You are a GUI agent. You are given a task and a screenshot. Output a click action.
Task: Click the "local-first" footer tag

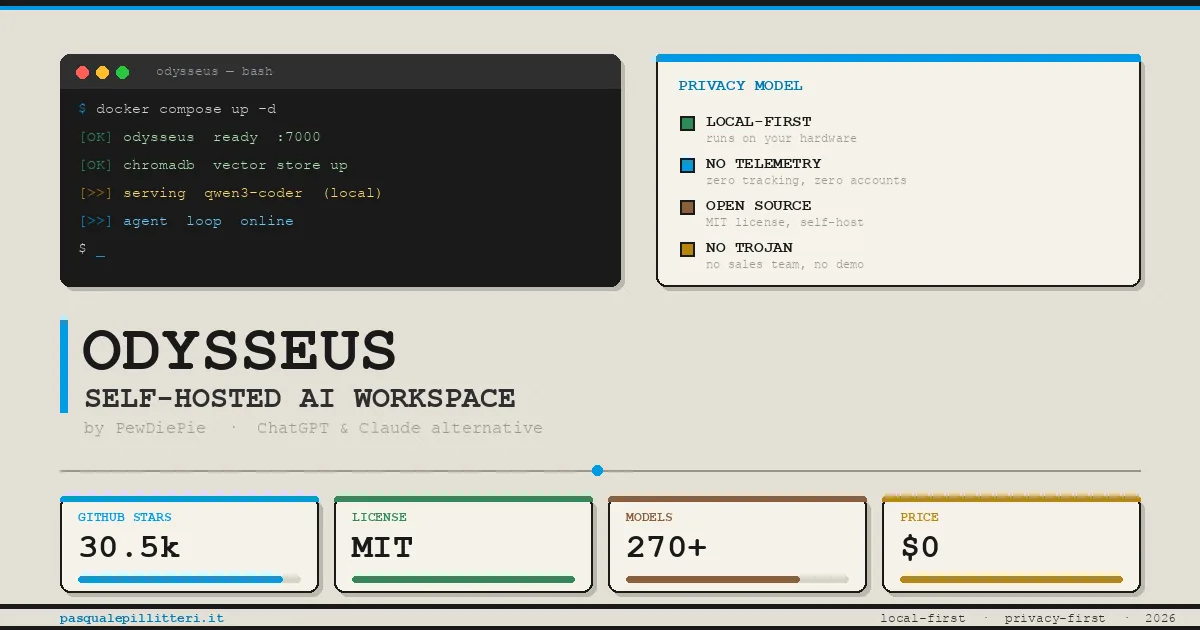(x=923, y=619)
